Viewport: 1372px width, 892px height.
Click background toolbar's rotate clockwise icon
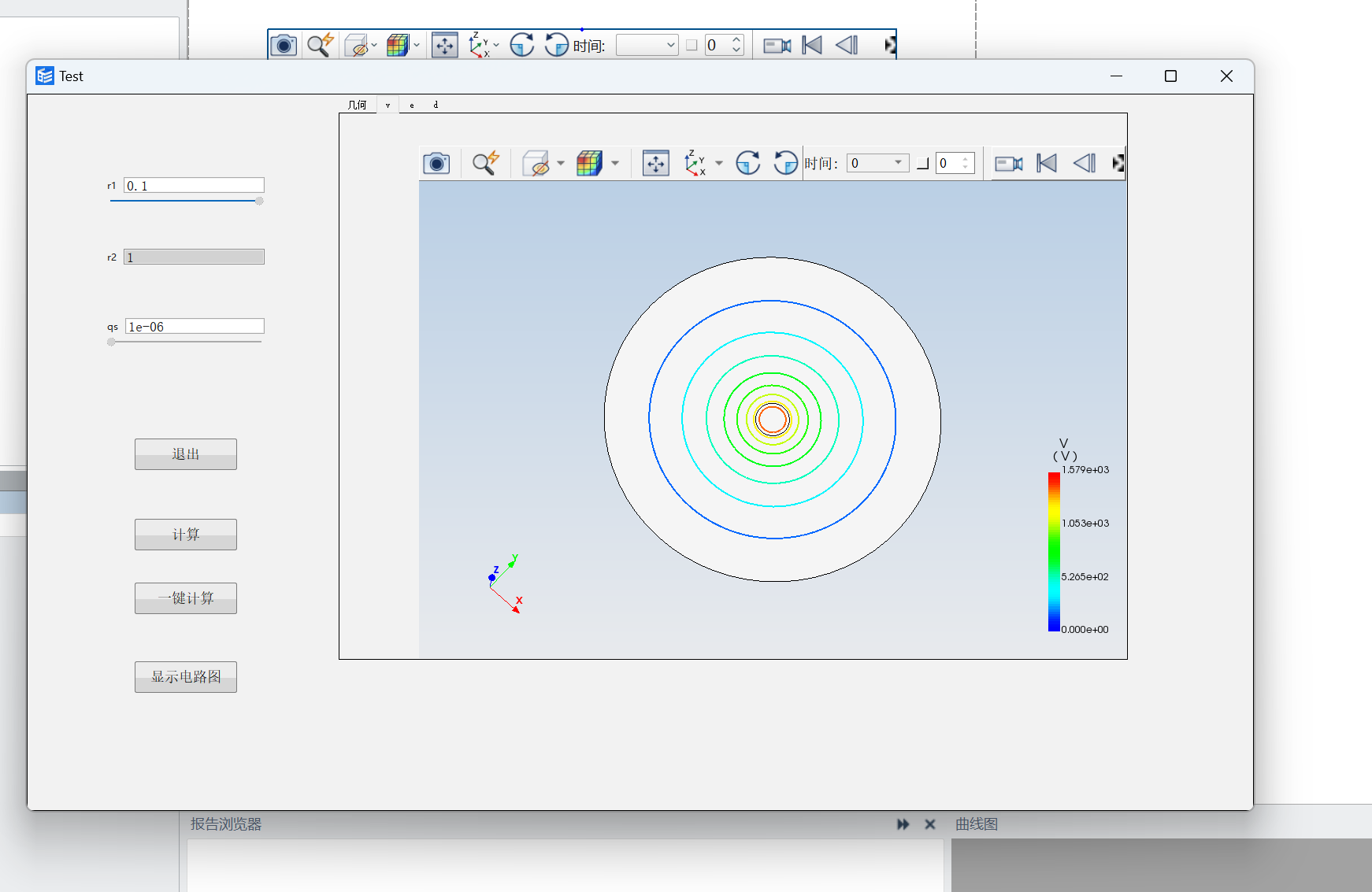click(521, 45)
